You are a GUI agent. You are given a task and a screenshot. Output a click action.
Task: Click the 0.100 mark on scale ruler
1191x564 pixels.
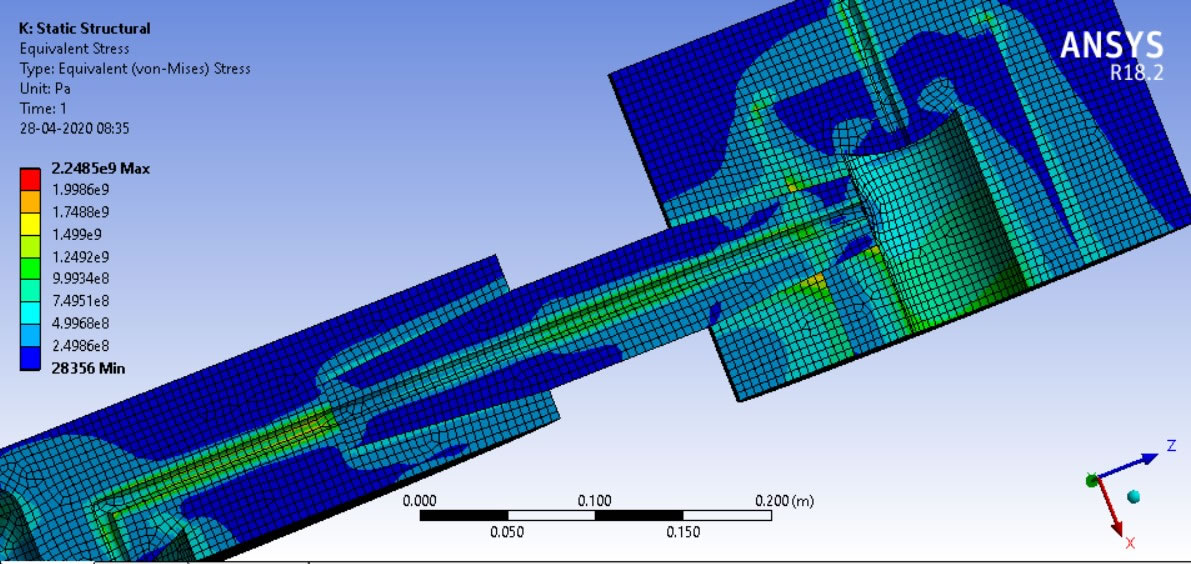[x=595, y=500]
